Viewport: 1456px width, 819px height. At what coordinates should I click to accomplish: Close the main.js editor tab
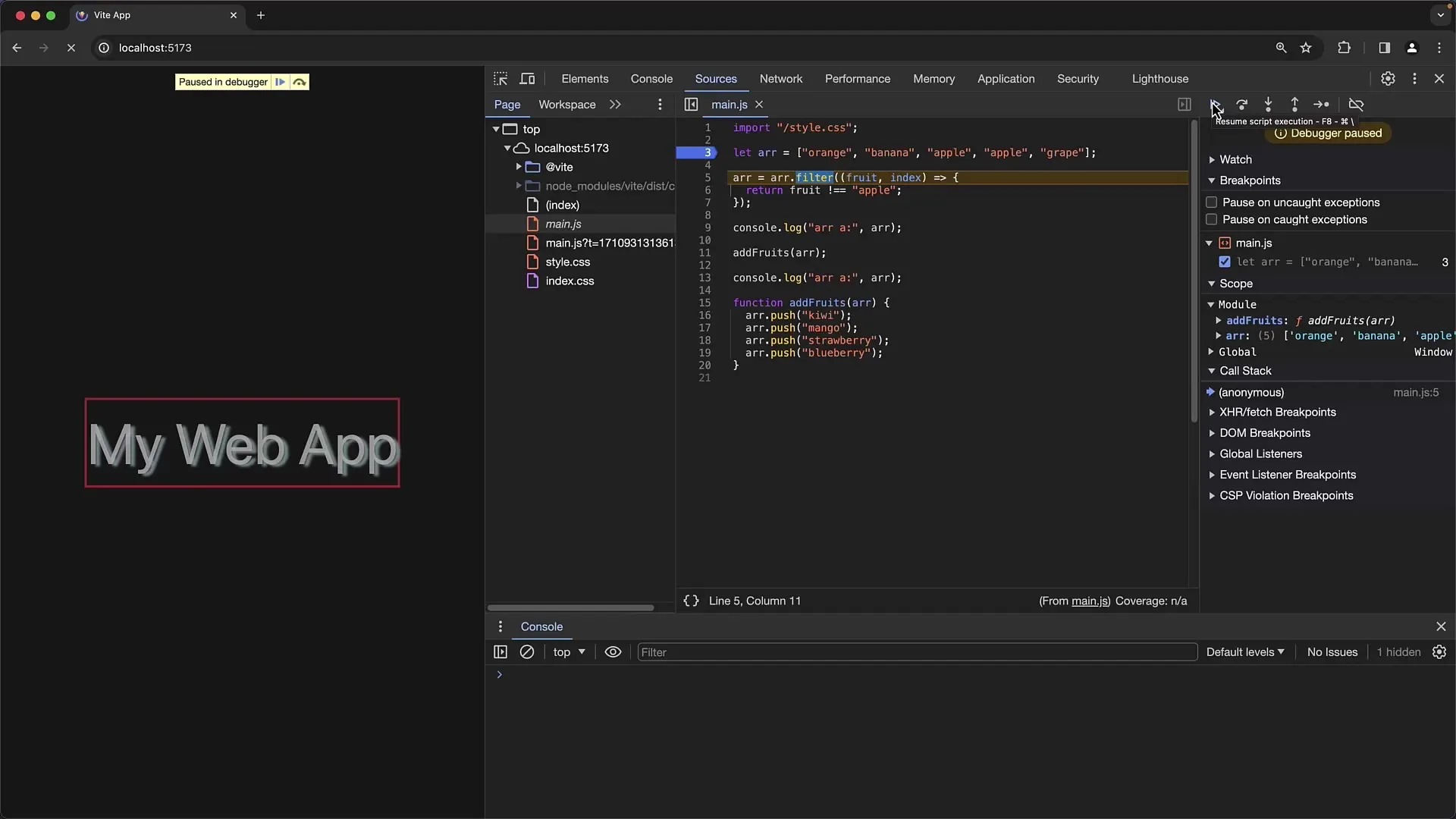click(759, 105)
